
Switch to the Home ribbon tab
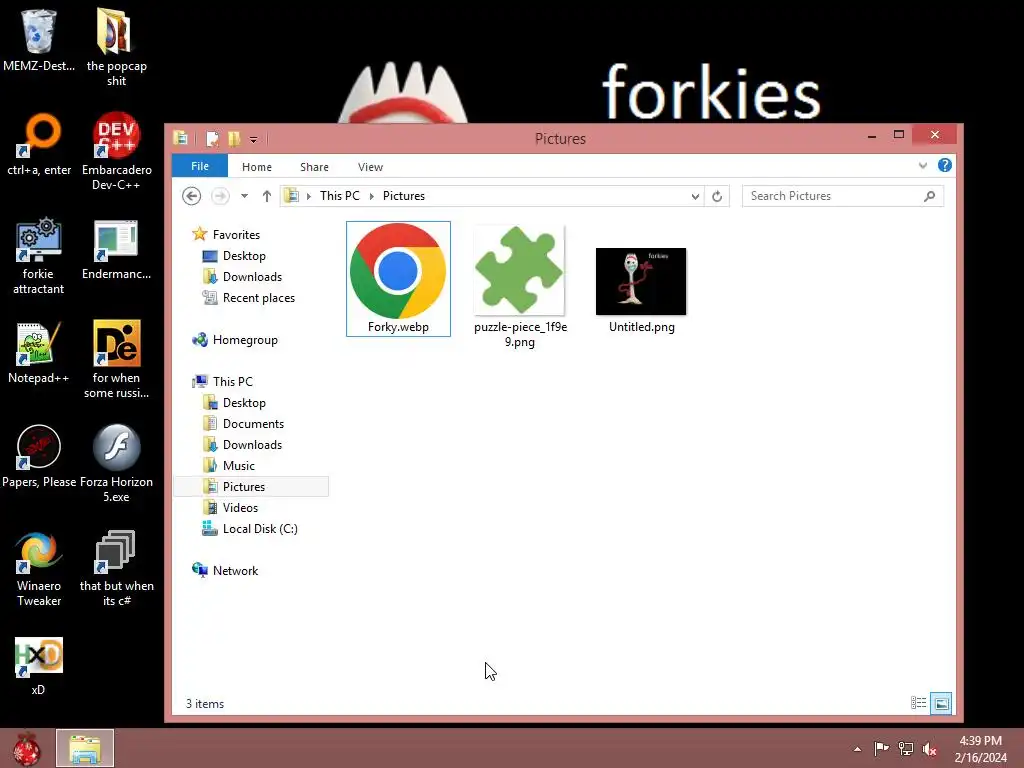click(257, 167)
